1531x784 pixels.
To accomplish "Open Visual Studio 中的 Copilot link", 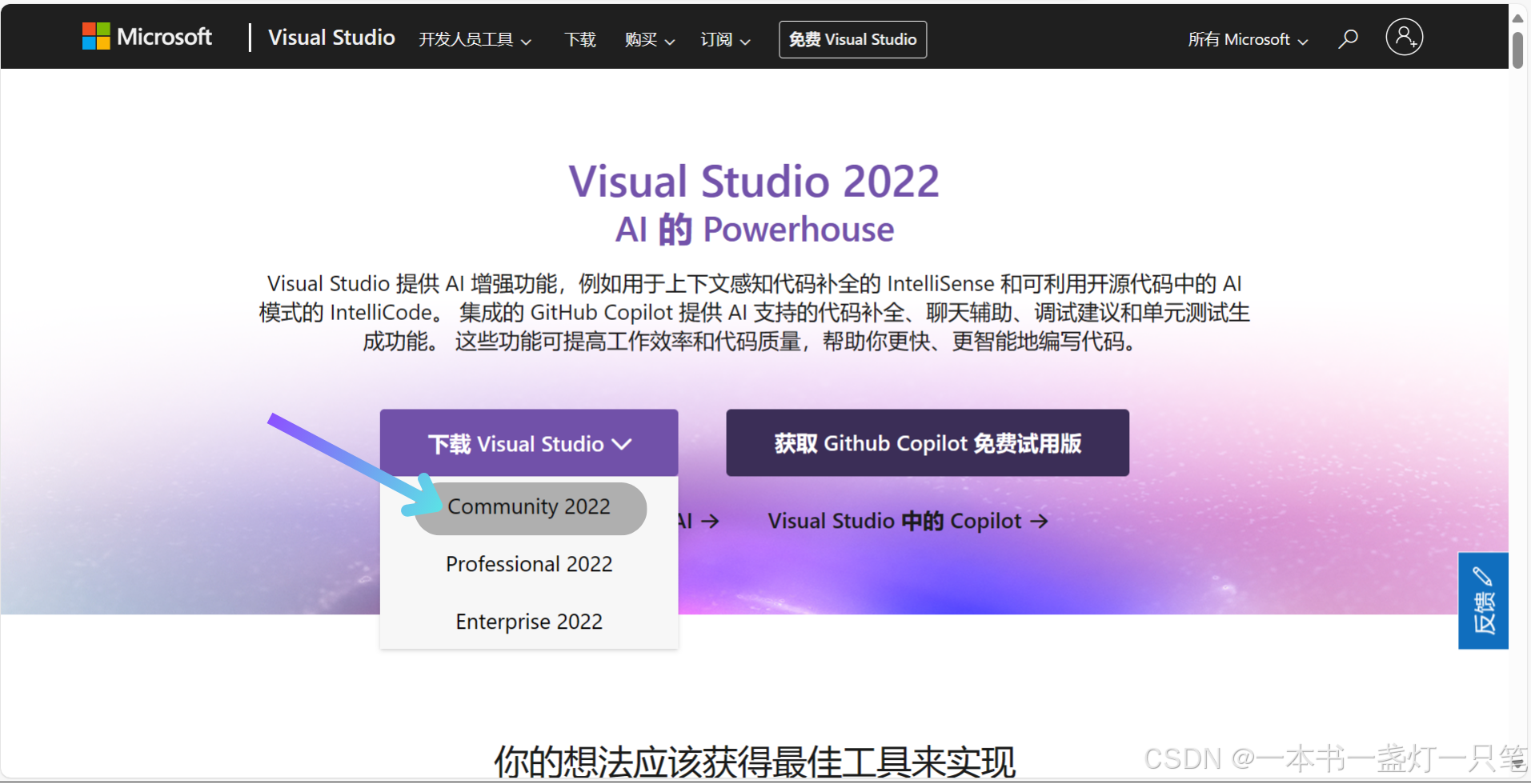I will click(x=908, y=522).
